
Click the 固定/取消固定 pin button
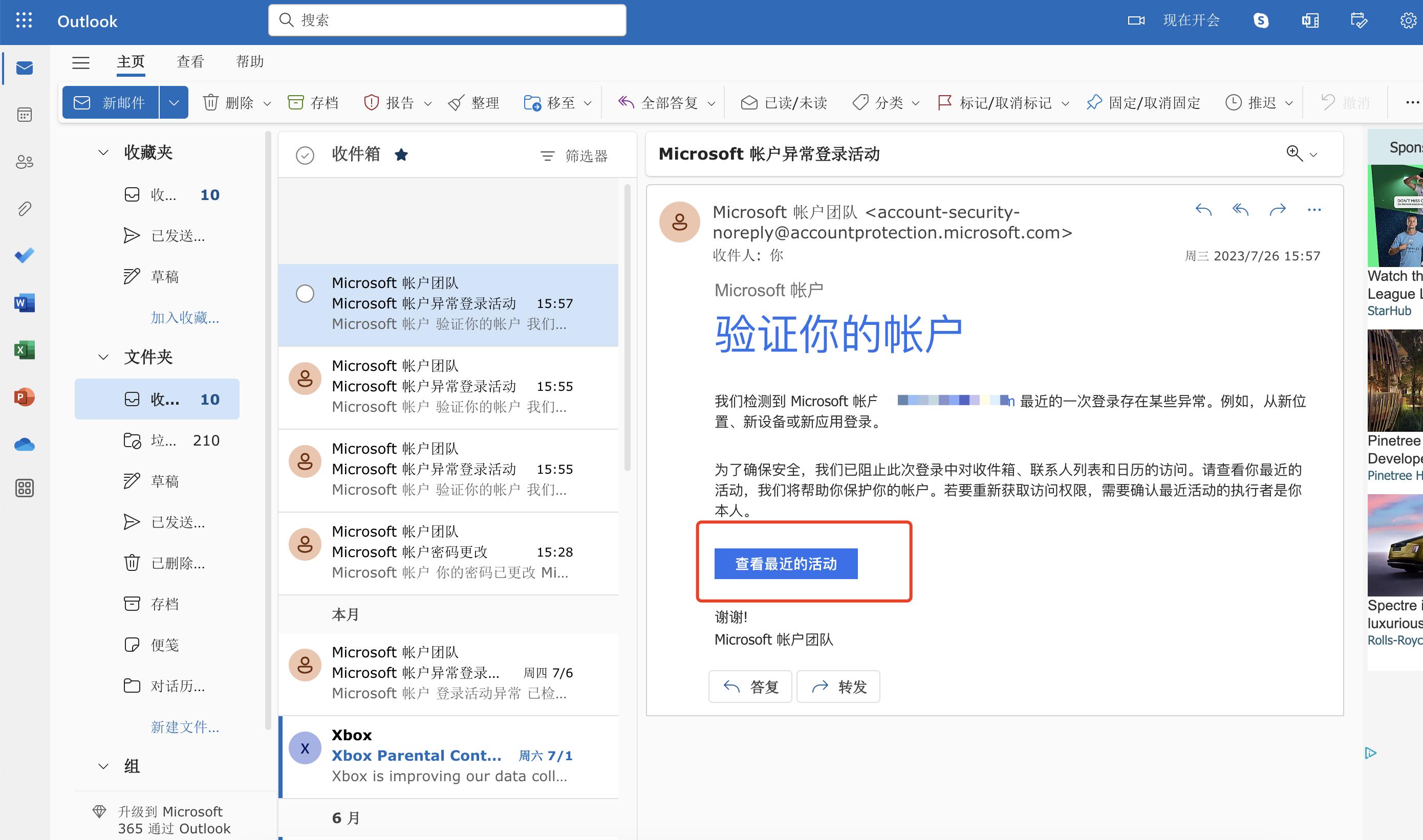pos(1144,102)
